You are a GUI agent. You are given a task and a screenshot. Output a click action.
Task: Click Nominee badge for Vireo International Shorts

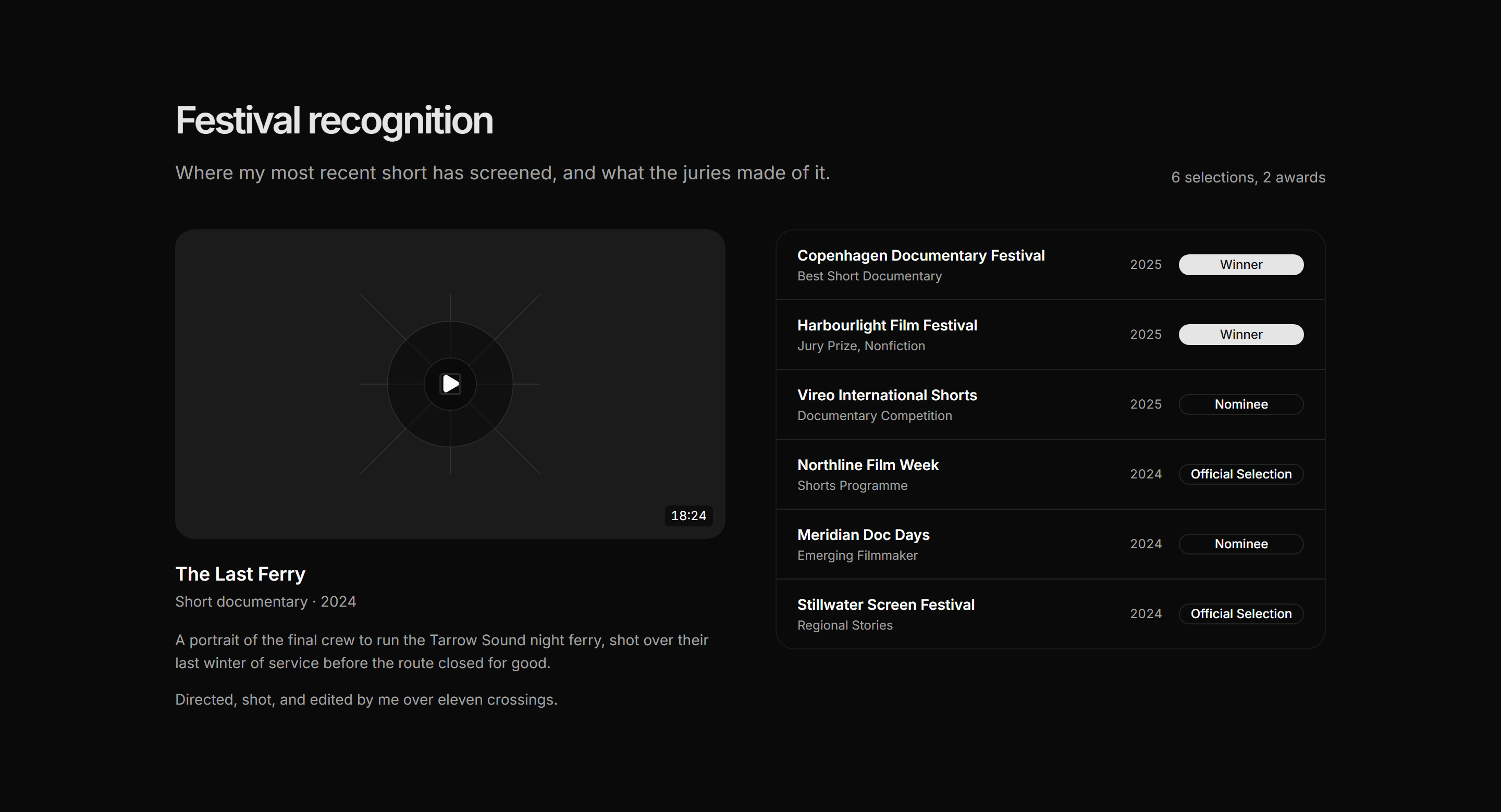point(1241,404)
